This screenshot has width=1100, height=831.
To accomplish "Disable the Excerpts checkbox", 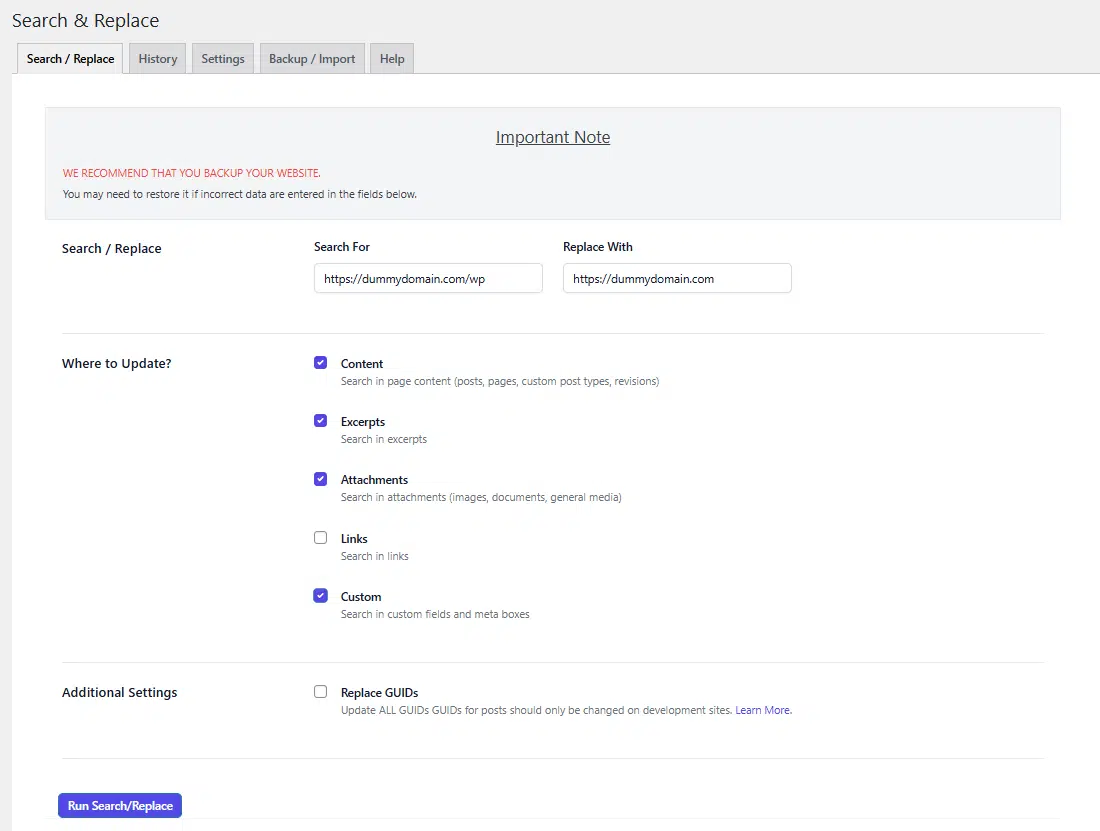I will (320, 421).
